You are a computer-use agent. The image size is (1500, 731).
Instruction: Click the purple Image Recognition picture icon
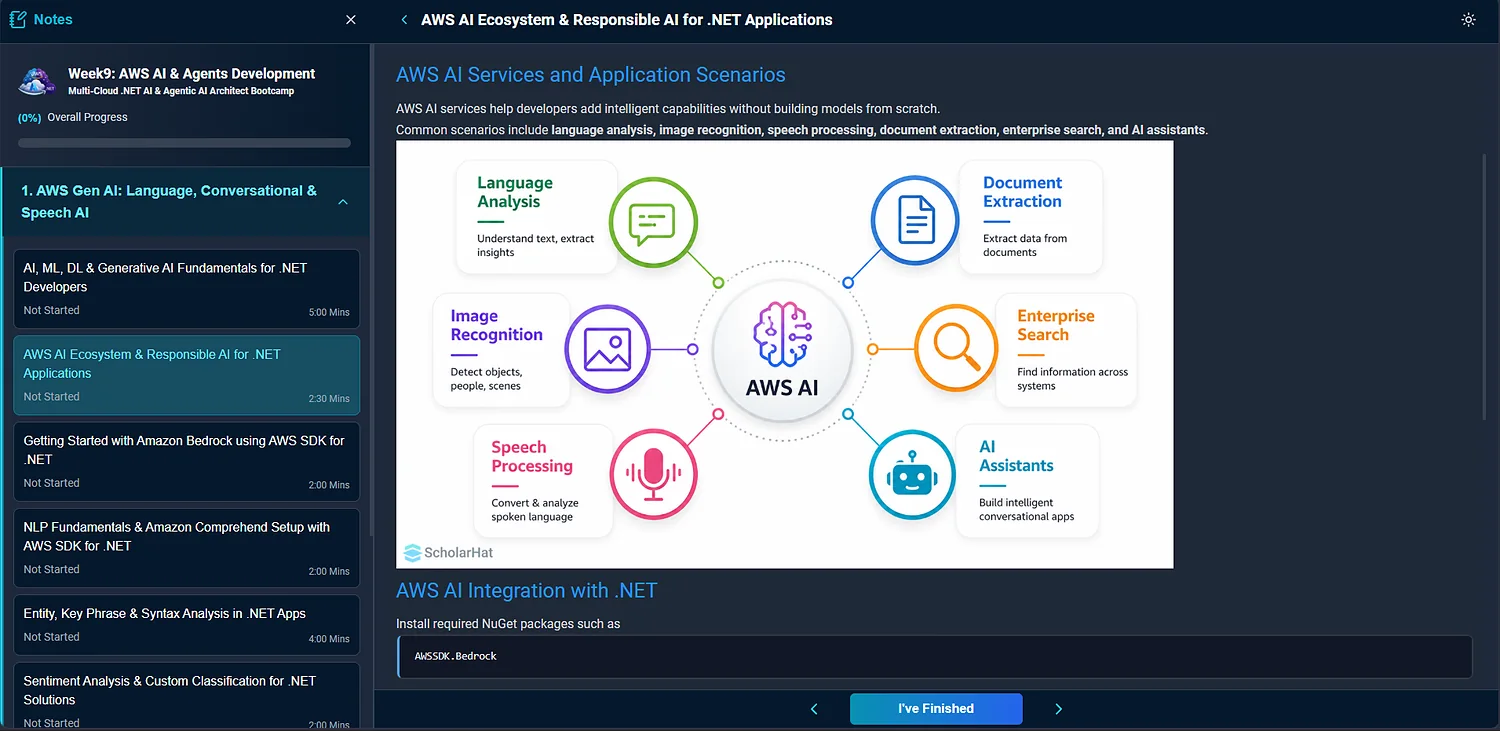pos(608,349)
